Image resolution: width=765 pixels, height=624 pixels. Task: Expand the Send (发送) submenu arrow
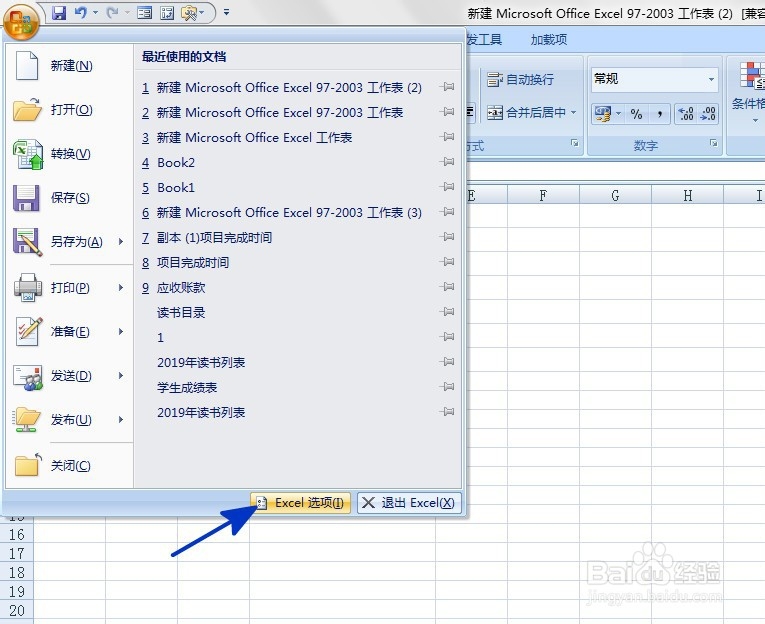click(x=121, y=376)
